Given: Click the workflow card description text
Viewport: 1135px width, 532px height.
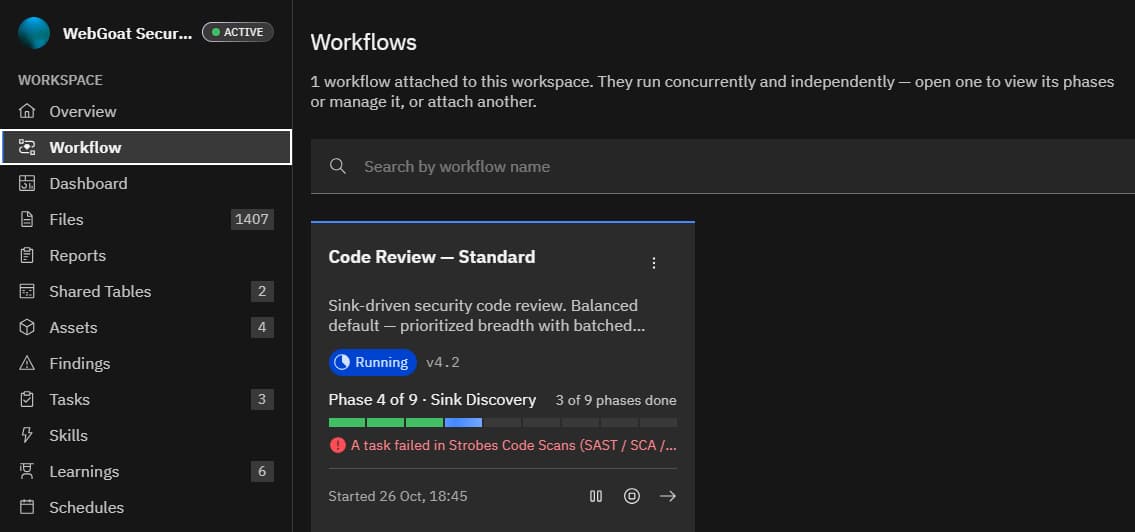Looking at the screenshot, I should [x=486, y=316].
